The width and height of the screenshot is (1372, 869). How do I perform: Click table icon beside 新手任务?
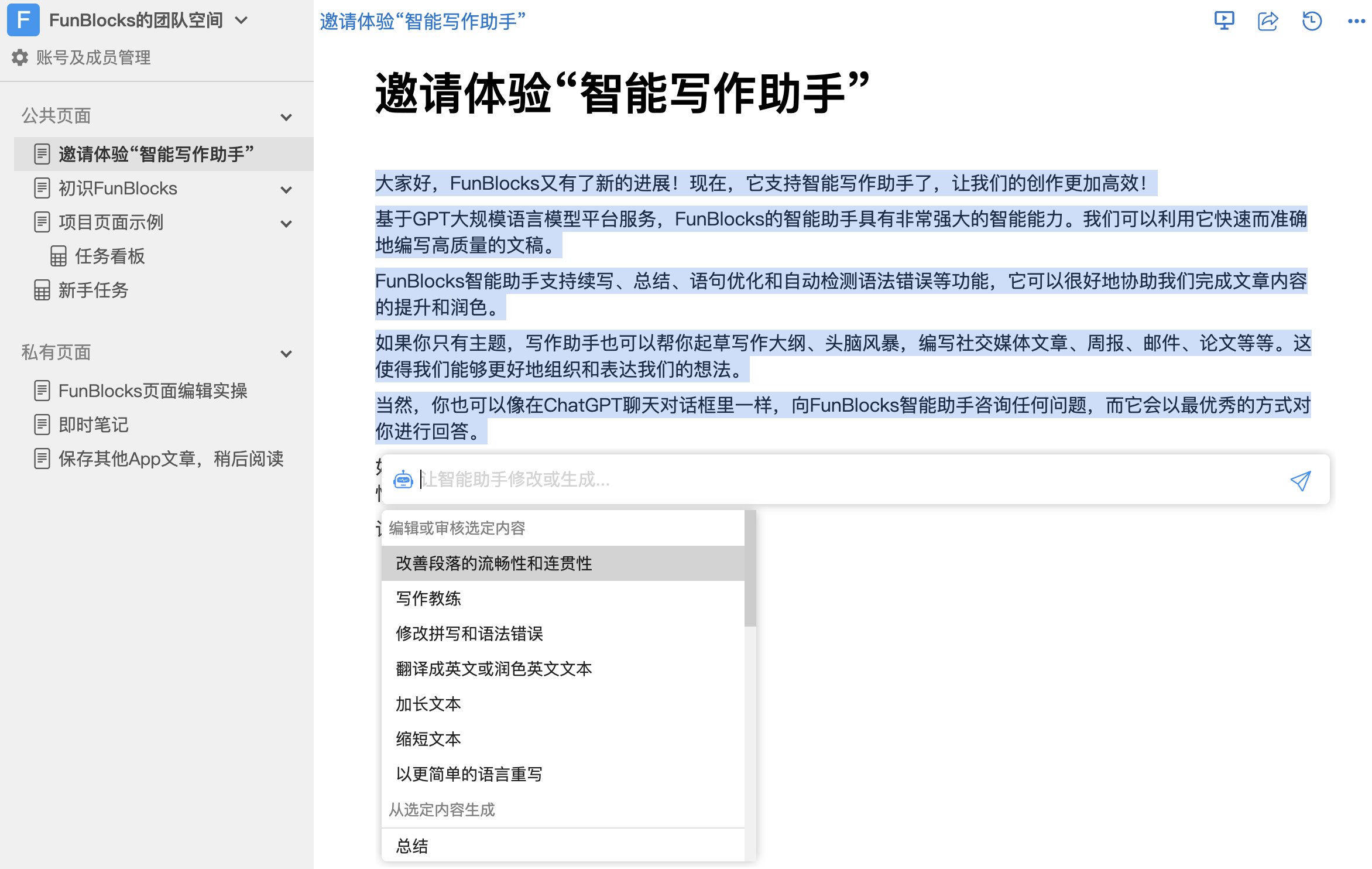[42, 290]
